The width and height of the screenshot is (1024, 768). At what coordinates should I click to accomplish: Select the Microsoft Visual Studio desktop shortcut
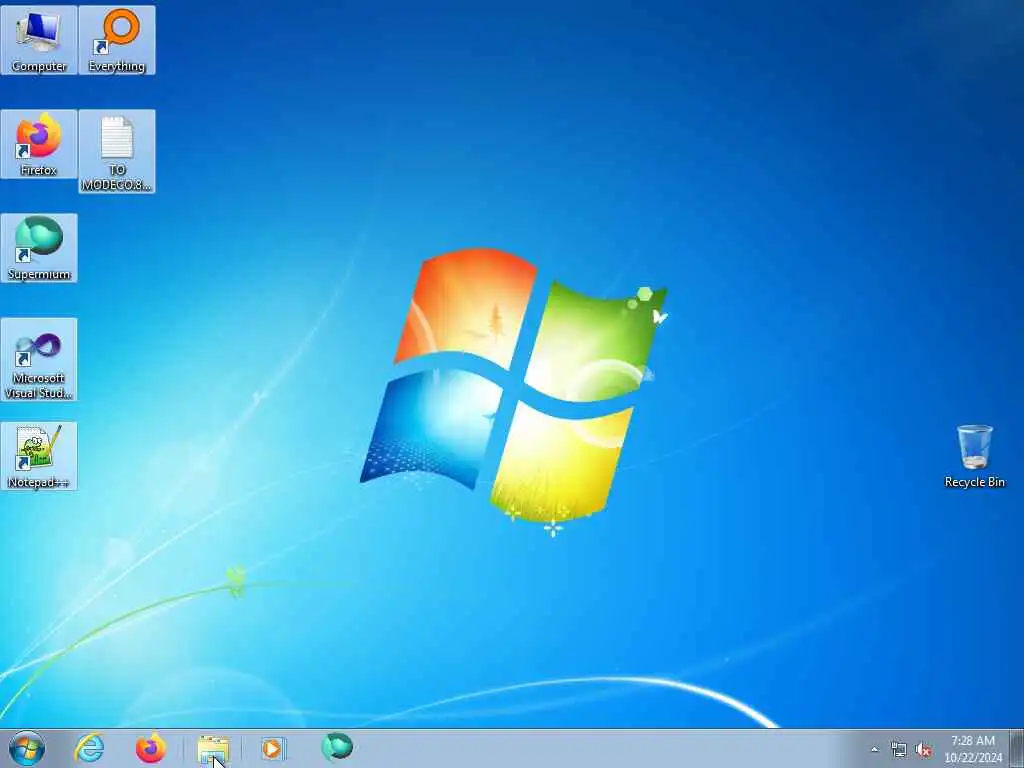pos(39,359)
